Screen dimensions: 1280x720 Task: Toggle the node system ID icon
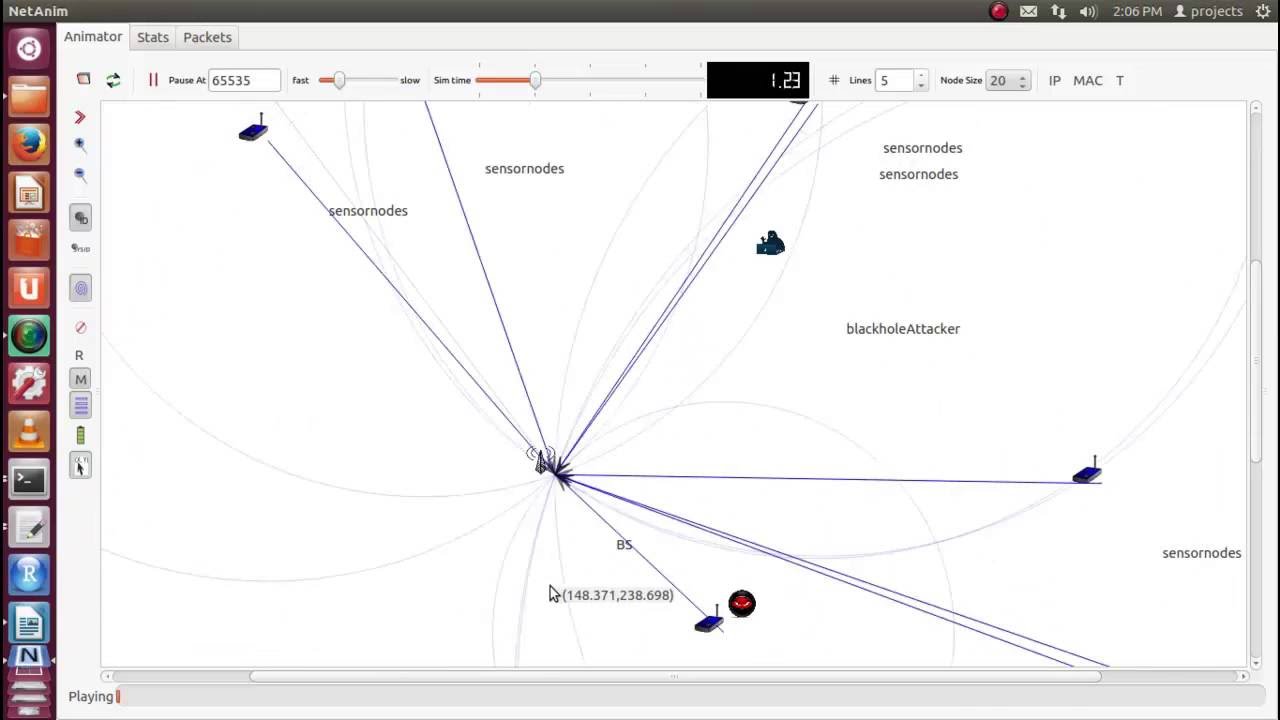tap(81, 248)
